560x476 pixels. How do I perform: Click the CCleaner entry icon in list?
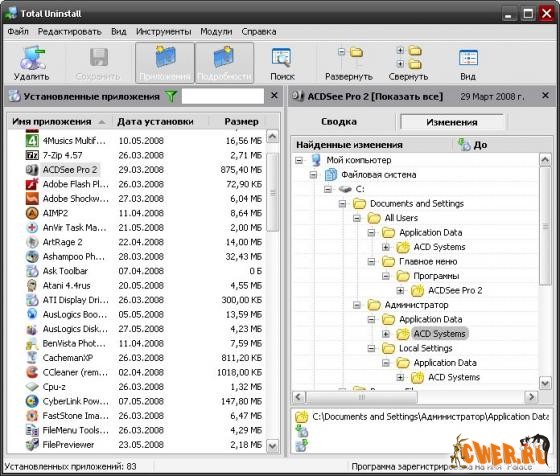[32, 372]
